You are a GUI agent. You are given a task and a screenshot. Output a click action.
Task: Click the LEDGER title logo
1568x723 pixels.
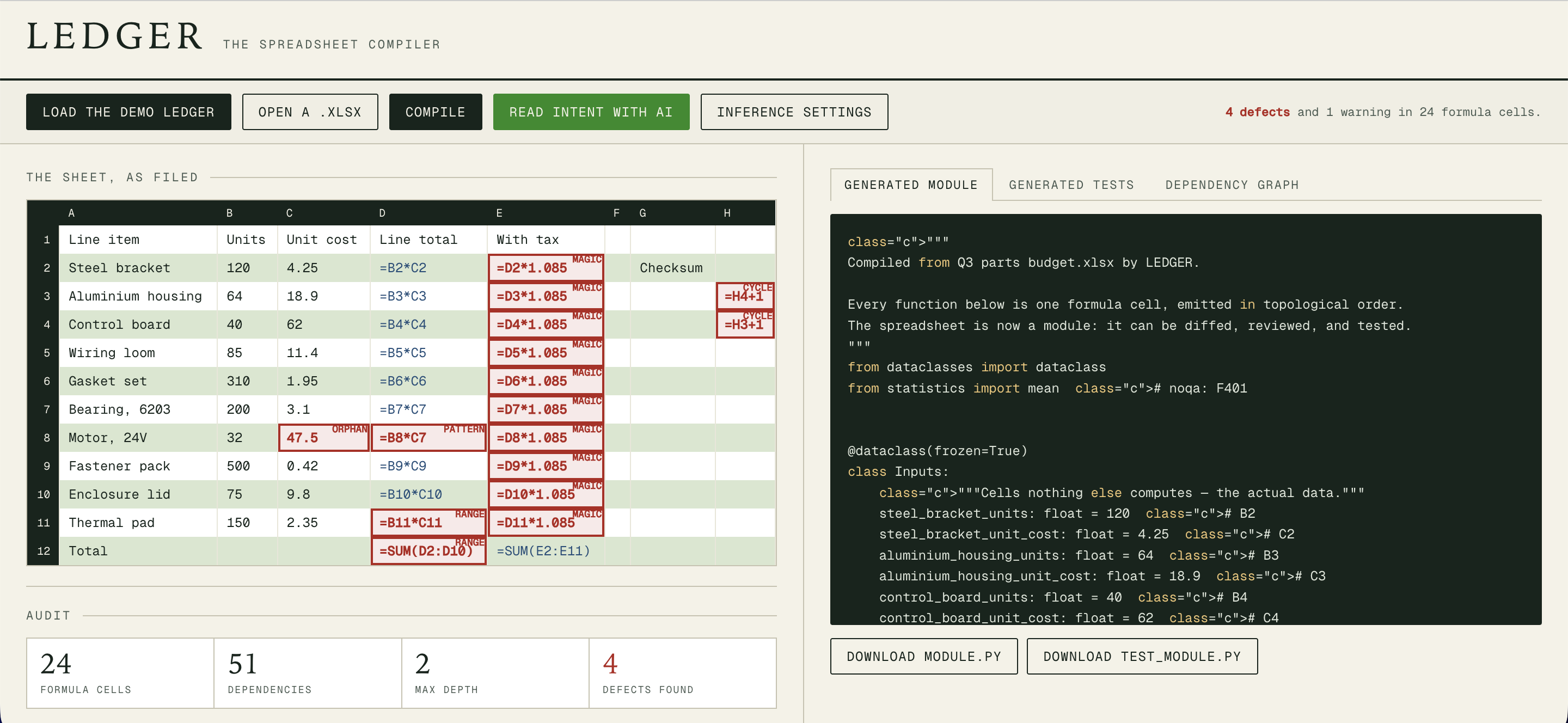coord(114,36)
